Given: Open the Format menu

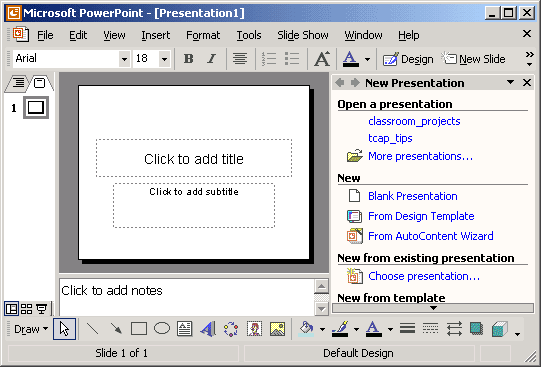Looking at the screenshot, I should (x=203, y=35).
